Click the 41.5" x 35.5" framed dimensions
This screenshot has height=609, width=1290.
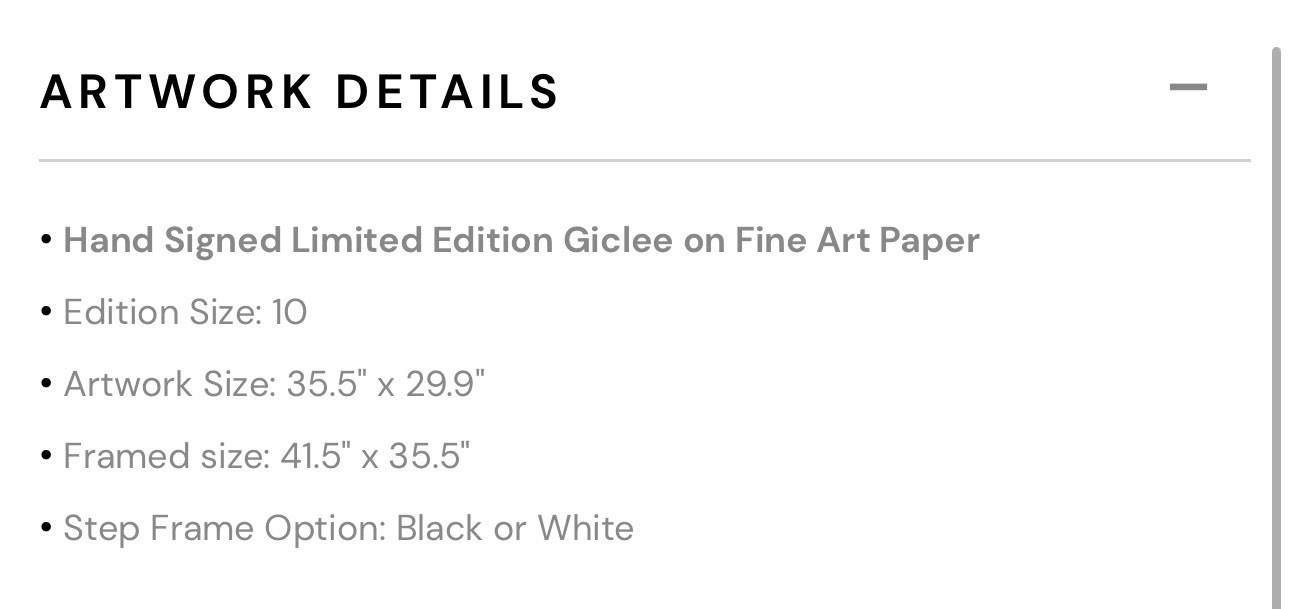[x=375, y=456]
